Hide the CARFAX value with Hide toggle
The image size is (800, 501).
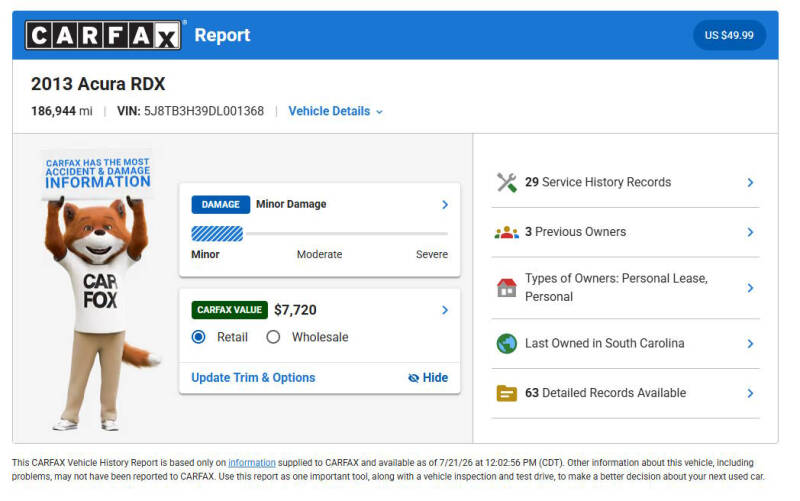(x=428, y=378)
